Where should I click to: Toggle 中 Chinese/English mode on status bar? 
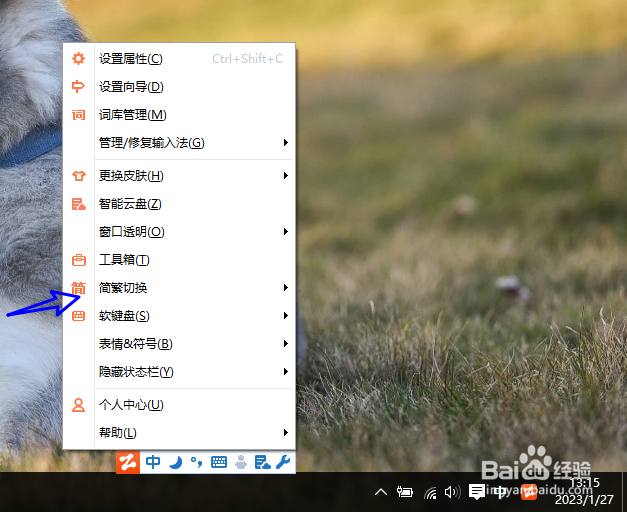(153, 462)
